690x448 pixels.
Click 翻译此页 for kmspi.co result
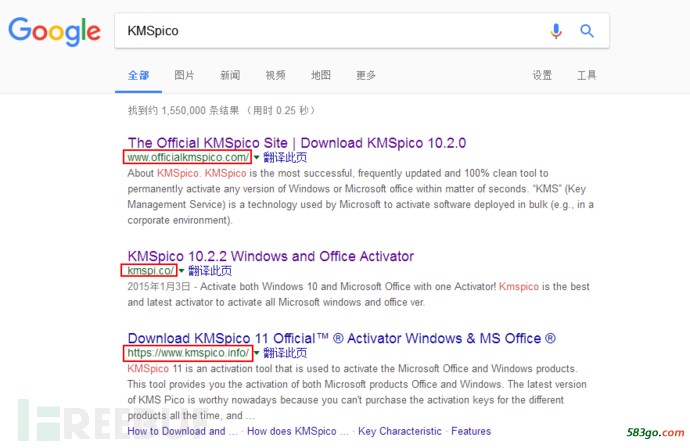pos(210,270)
